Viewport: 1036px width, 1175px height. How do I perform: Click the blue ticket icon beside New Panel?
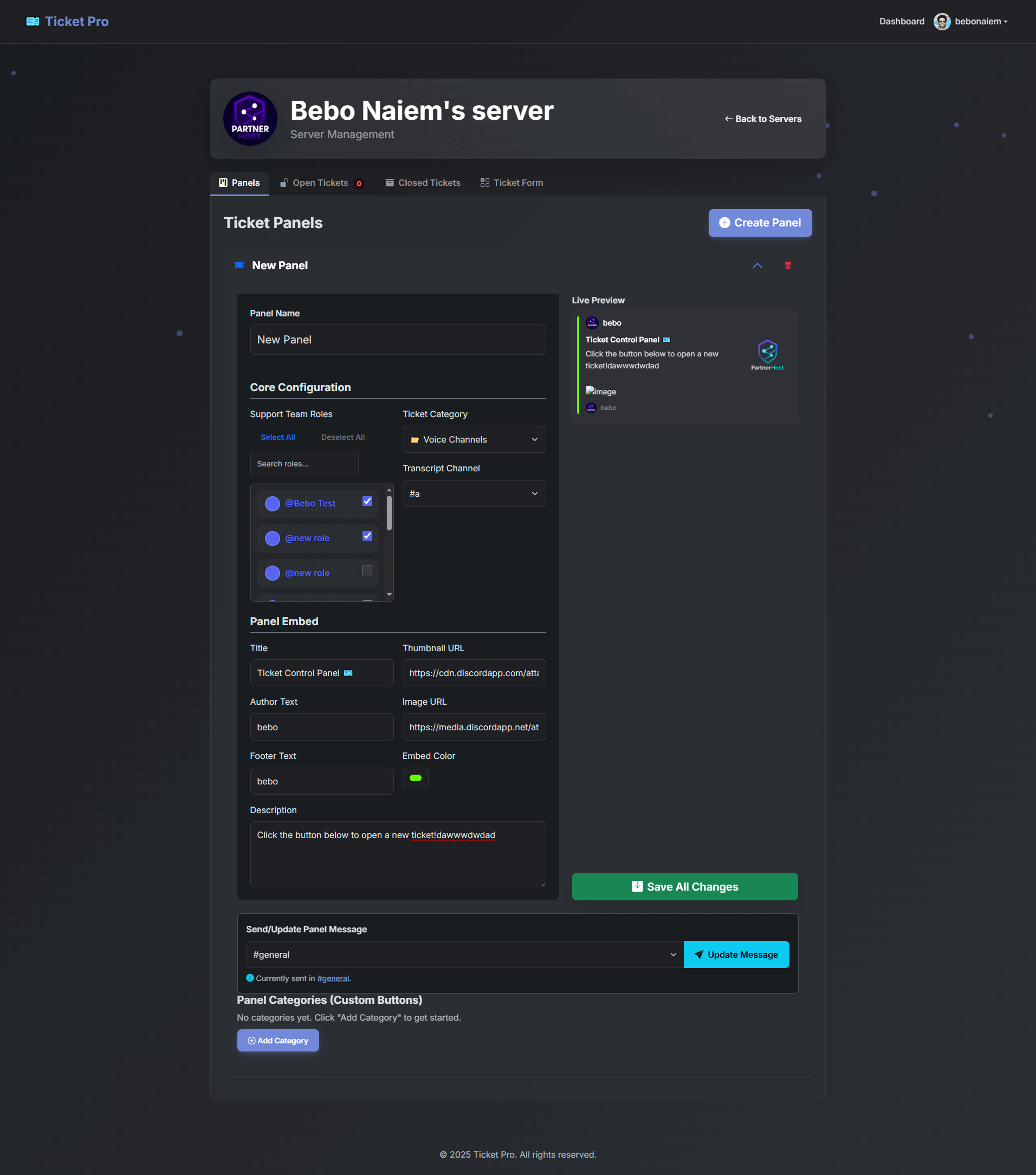[x=239, y=265]
